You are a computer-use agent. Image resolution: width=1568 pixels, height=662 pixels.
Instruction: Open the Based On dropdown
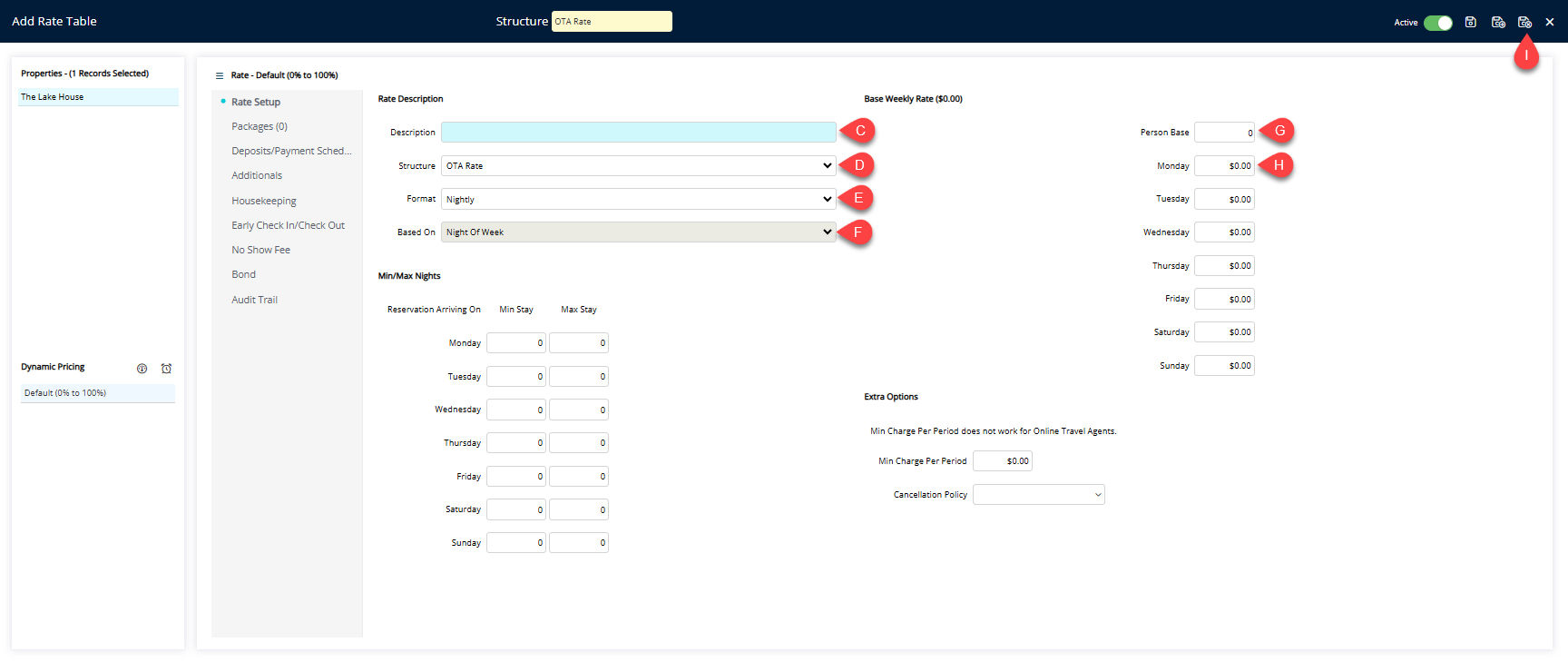[639, 232]
